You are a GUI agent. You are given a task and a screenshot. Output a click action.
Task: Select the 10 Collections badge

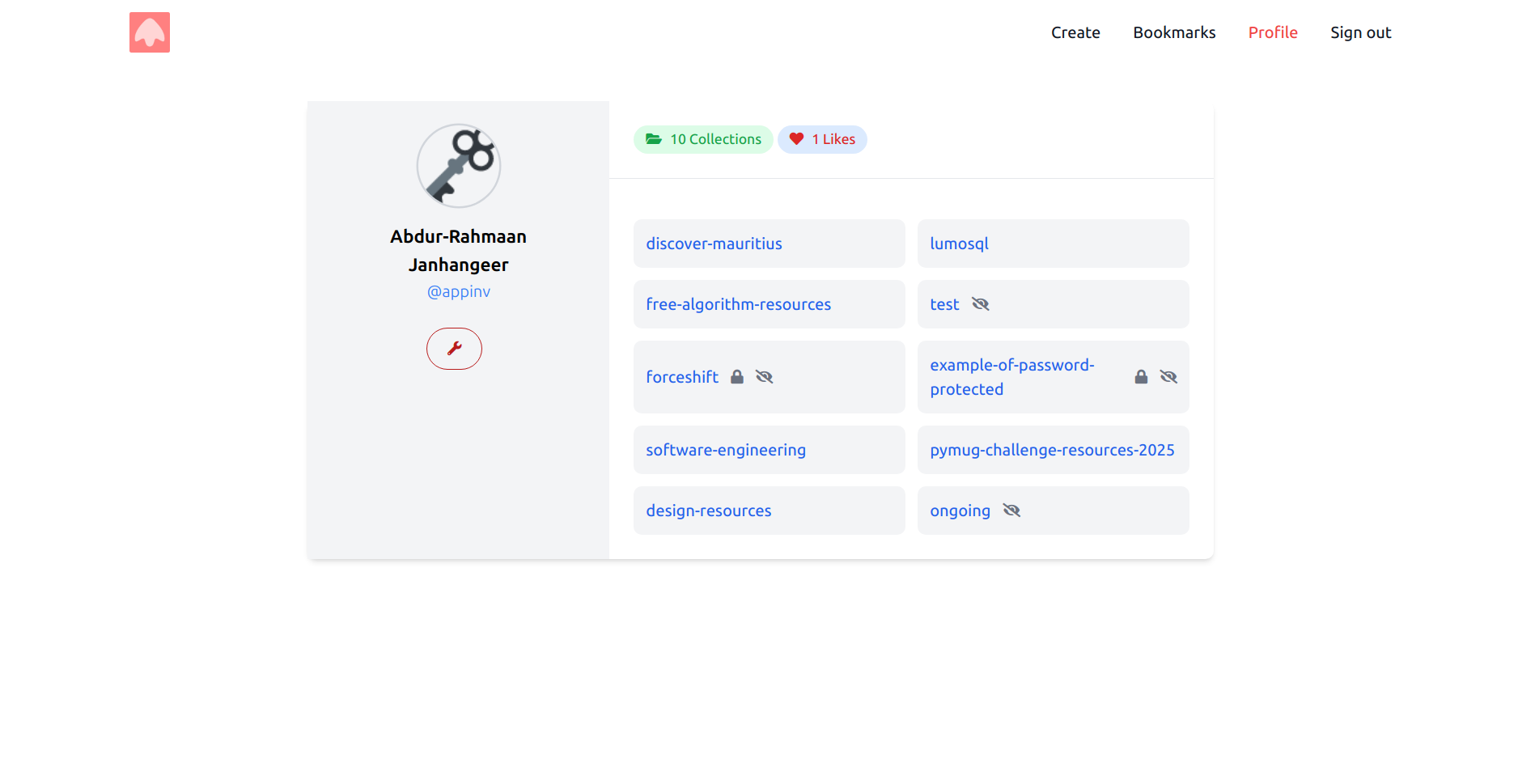(703, 139)
